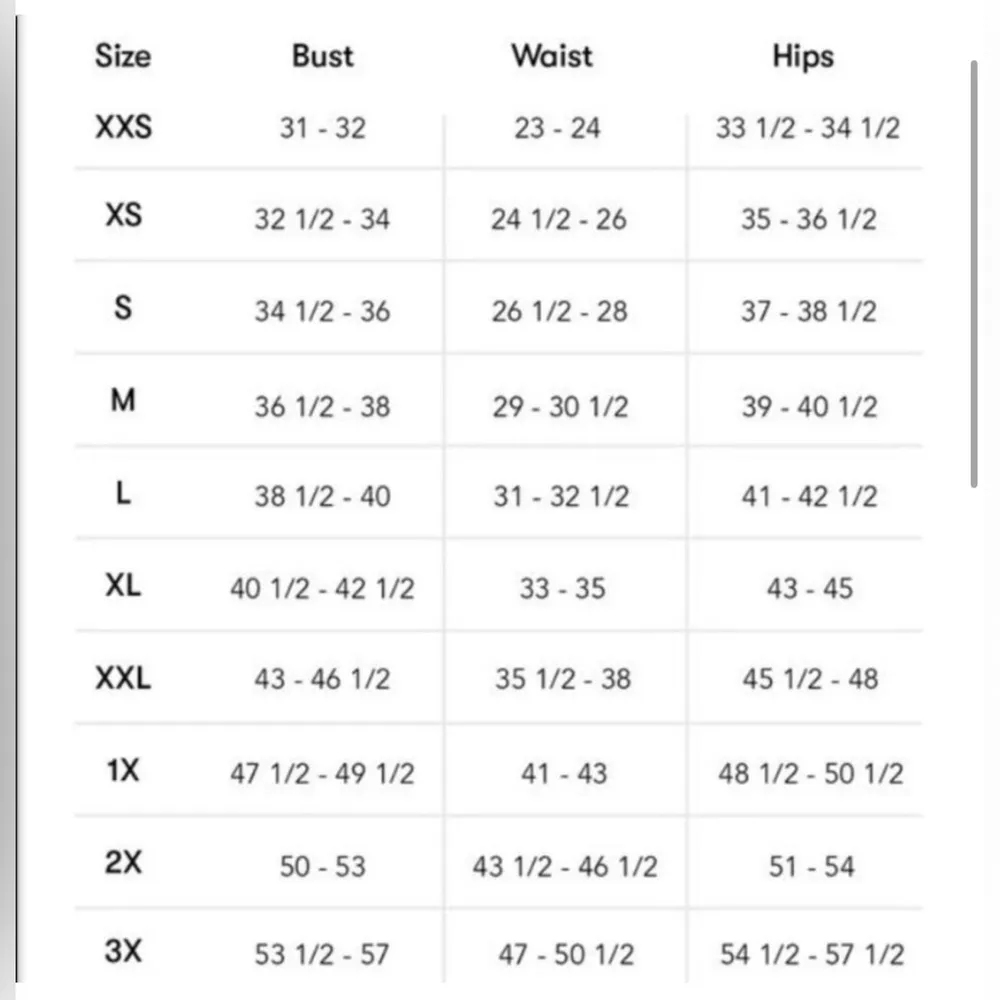Select the XL size row label
This screenshot has height=1000, width=1000.
click(x=123, y=586)
